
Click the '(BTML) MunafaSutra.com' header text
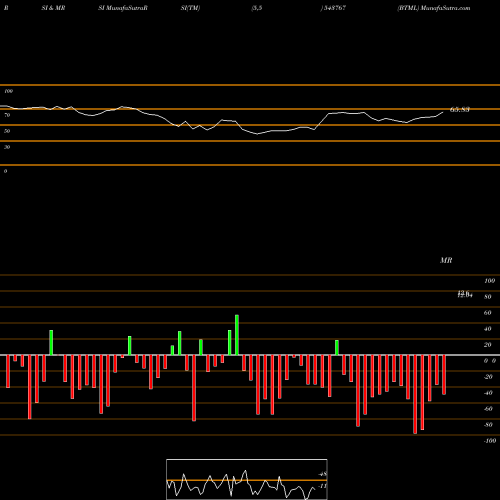434,8
